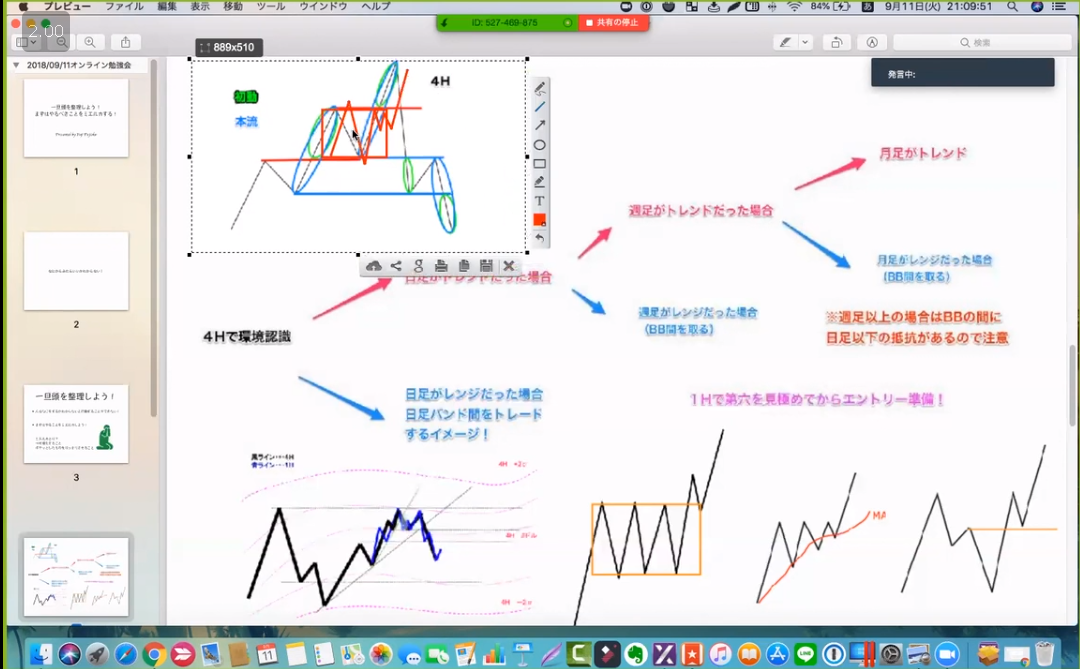This screenshot has height=669, width=1080.
Task: Open the ファイル menu
Action: (124, 6)
